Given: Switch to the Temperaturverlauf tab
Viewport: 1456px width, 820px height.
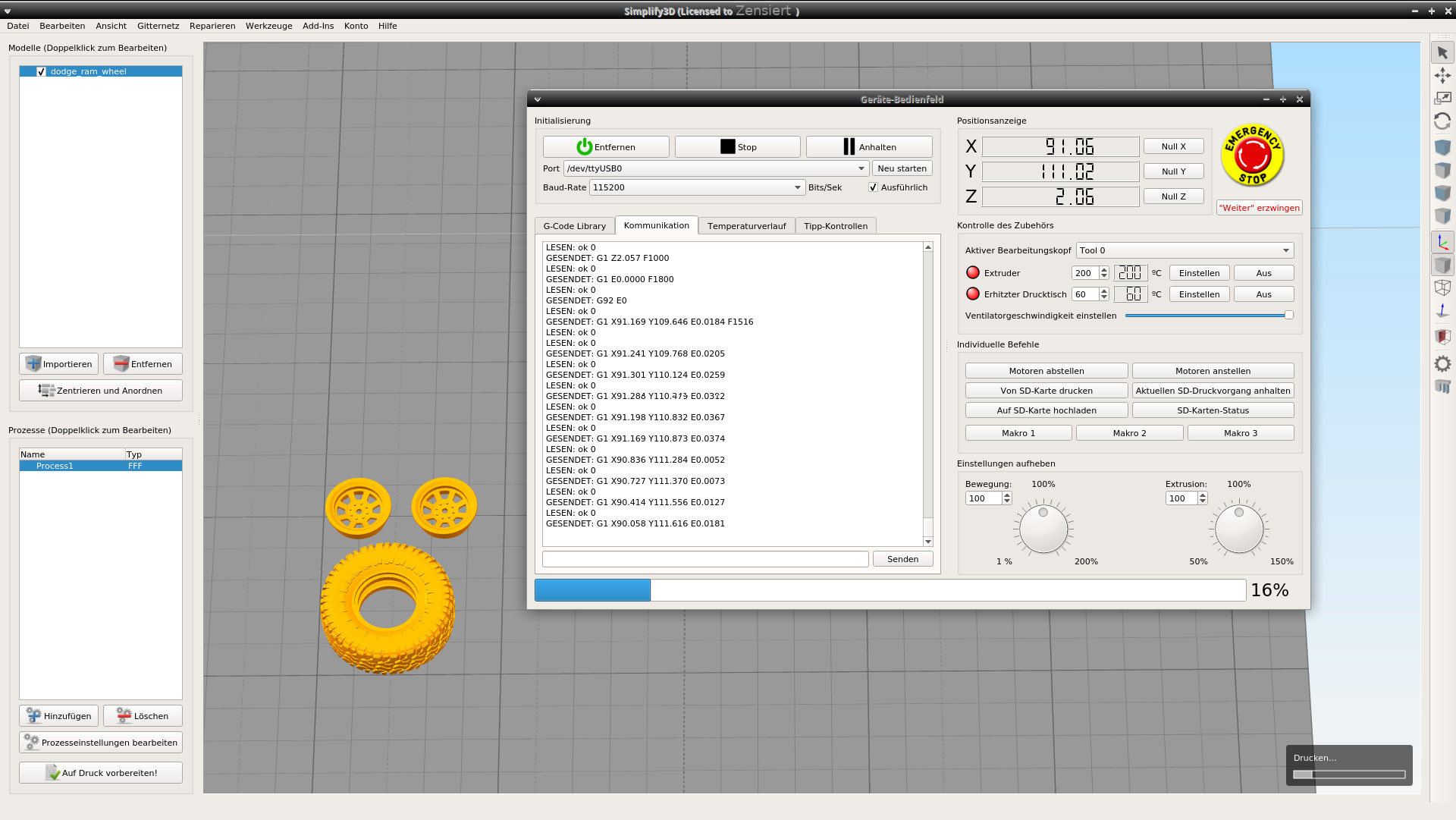Looking at the screenshot, I should coord(746,226).
